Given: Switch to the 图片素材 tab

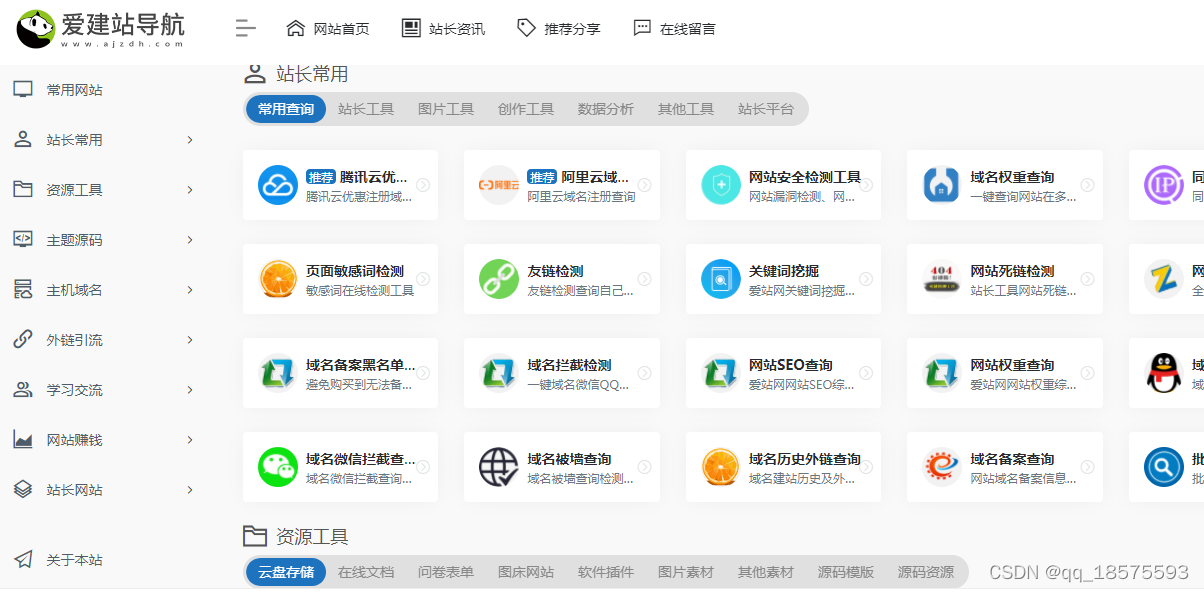Looking at the screenshot, I should [686, 572].
